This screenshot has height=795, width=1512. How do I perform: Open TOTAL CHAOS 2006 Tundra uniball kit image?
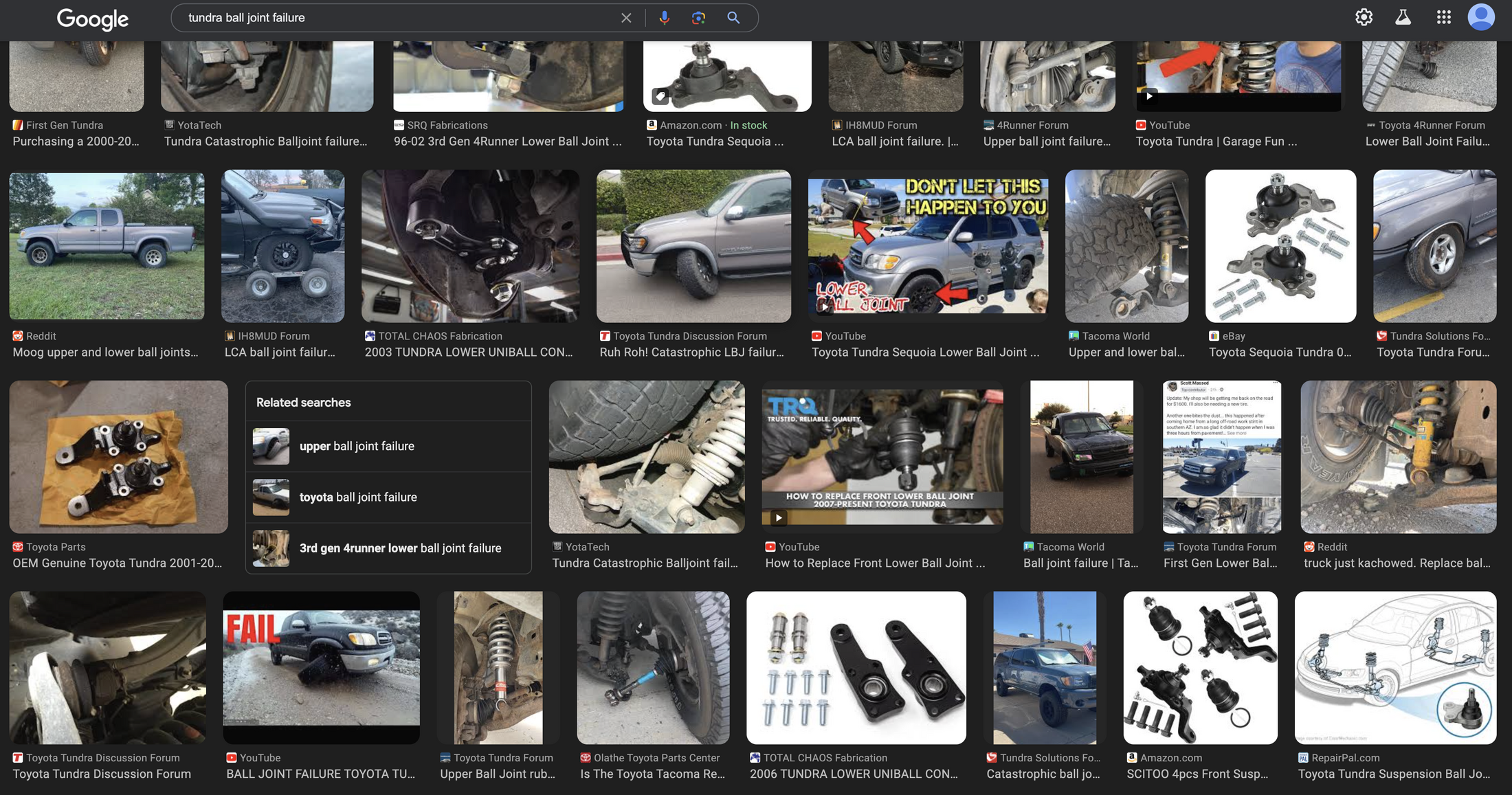coord(856,668)
